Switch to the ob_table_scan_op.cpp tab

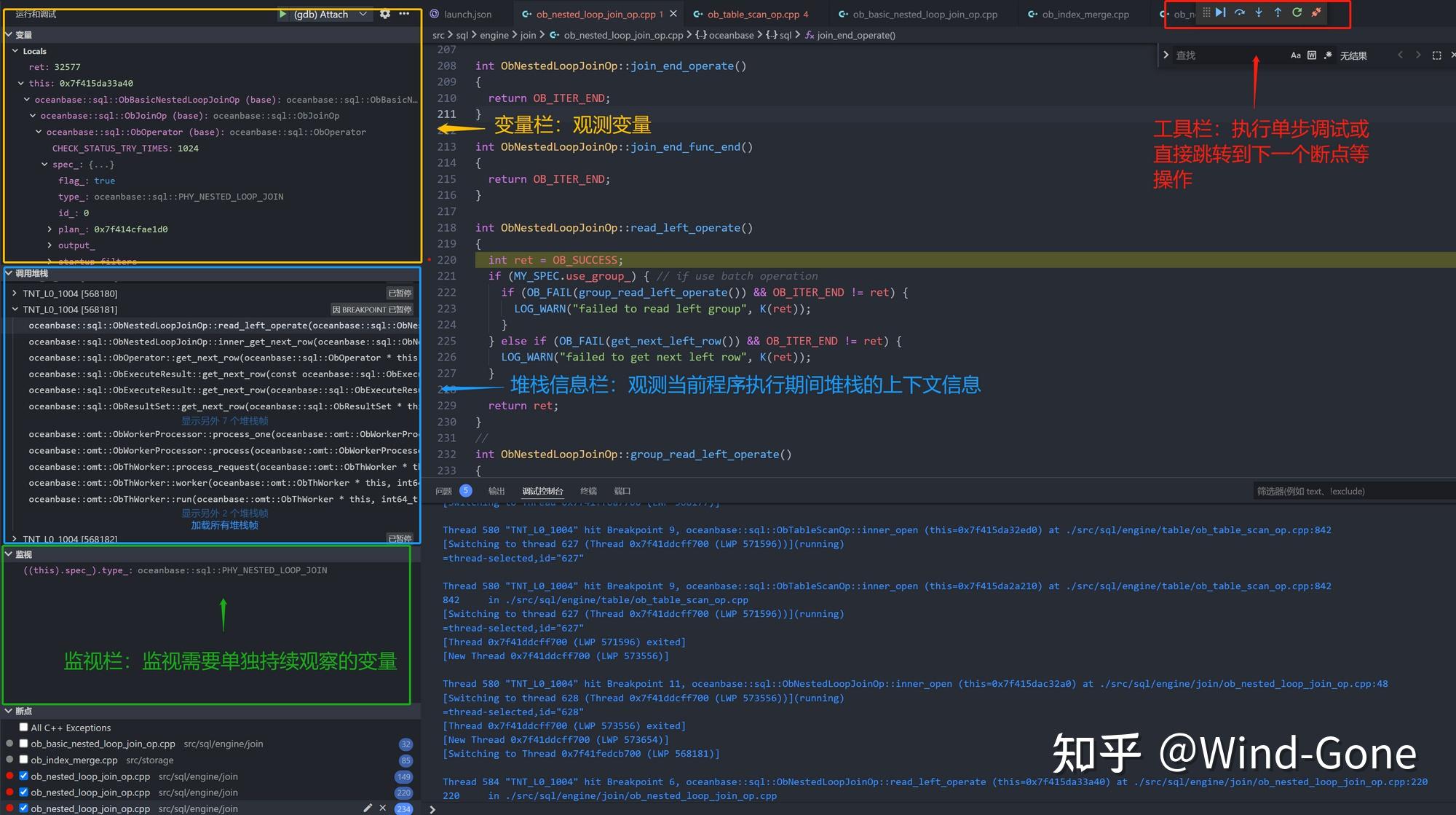751,14
